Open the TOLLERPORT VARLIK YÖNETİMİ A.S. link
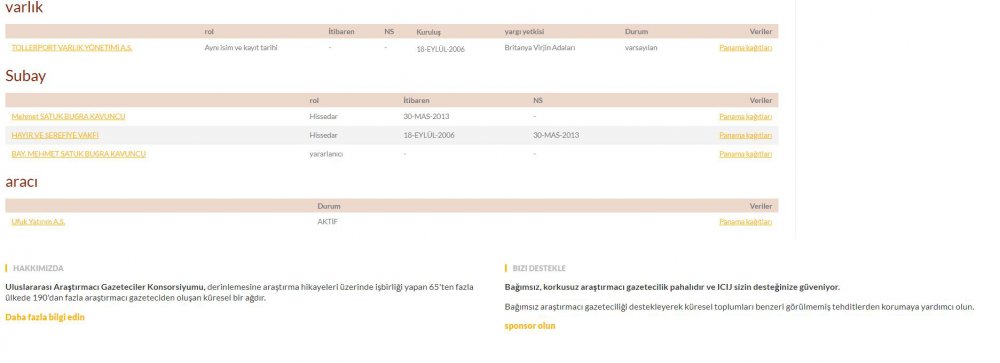This screenshot has width=1000, height=363. pyautogui.click(x=72, y=48)
